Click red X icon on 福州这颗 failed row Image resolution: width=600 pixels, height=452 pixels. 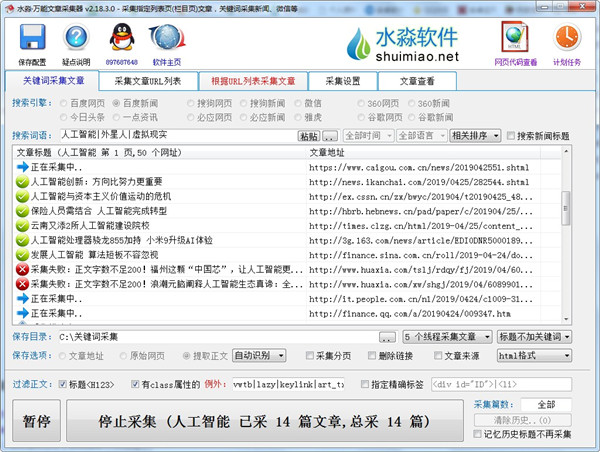[x=23, y=269]
